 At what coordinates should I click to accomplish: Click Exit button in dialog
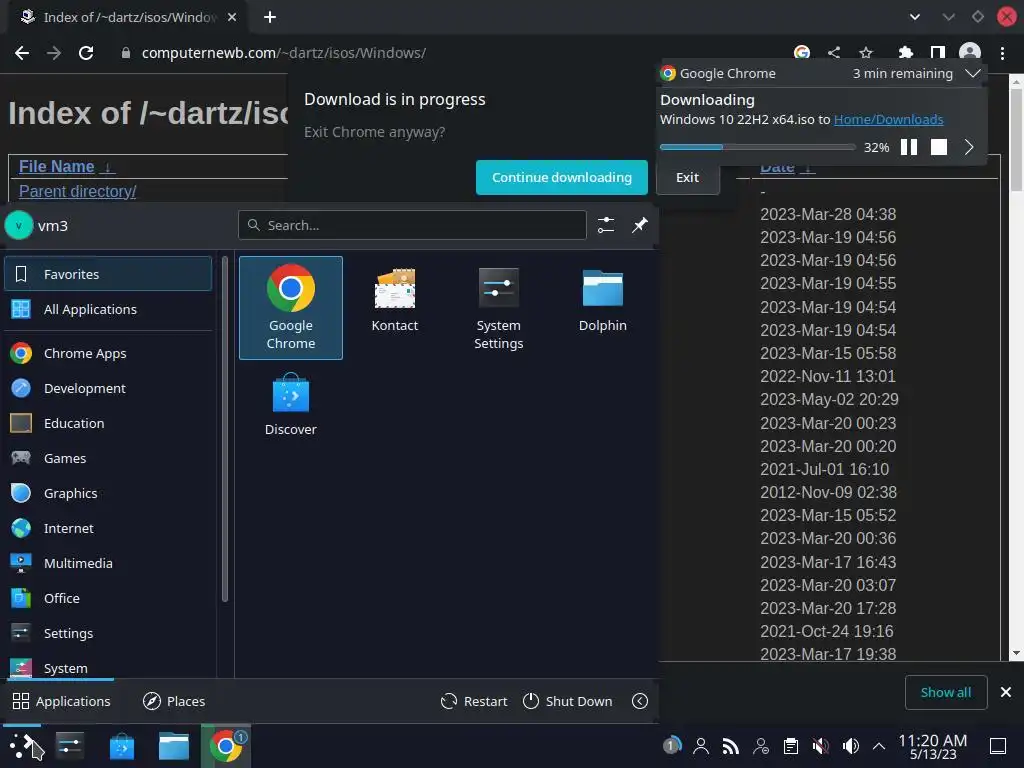[688, 178]
